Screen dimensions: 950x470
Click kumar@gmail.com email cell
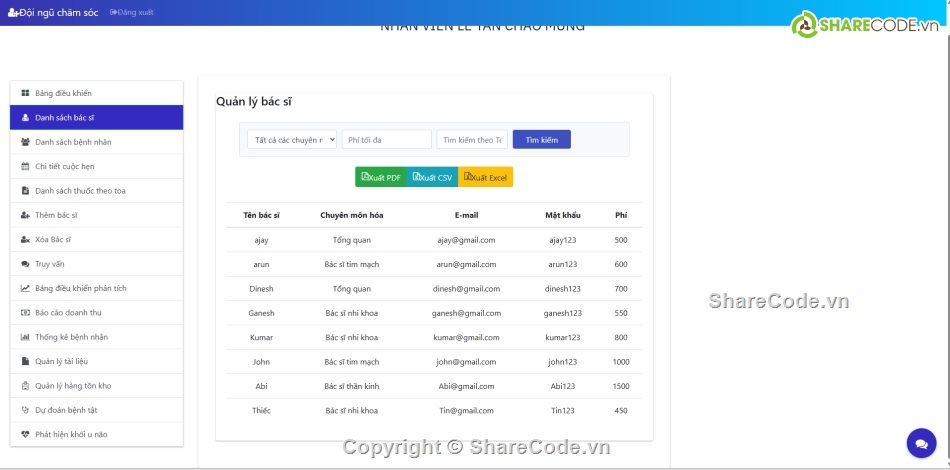(x=467, y=337)
